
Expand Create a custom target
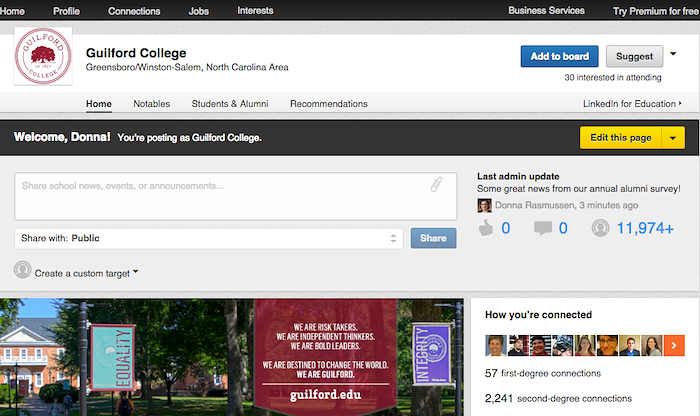[x=86, y=273]
